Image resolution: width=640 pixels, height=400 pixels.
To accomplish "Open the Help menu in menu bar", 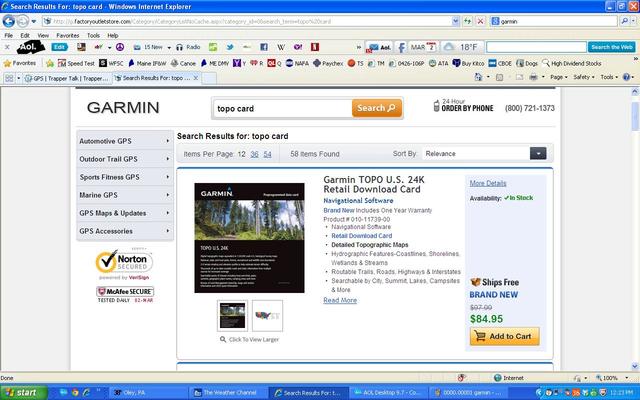I will click(x=113, y=36).
